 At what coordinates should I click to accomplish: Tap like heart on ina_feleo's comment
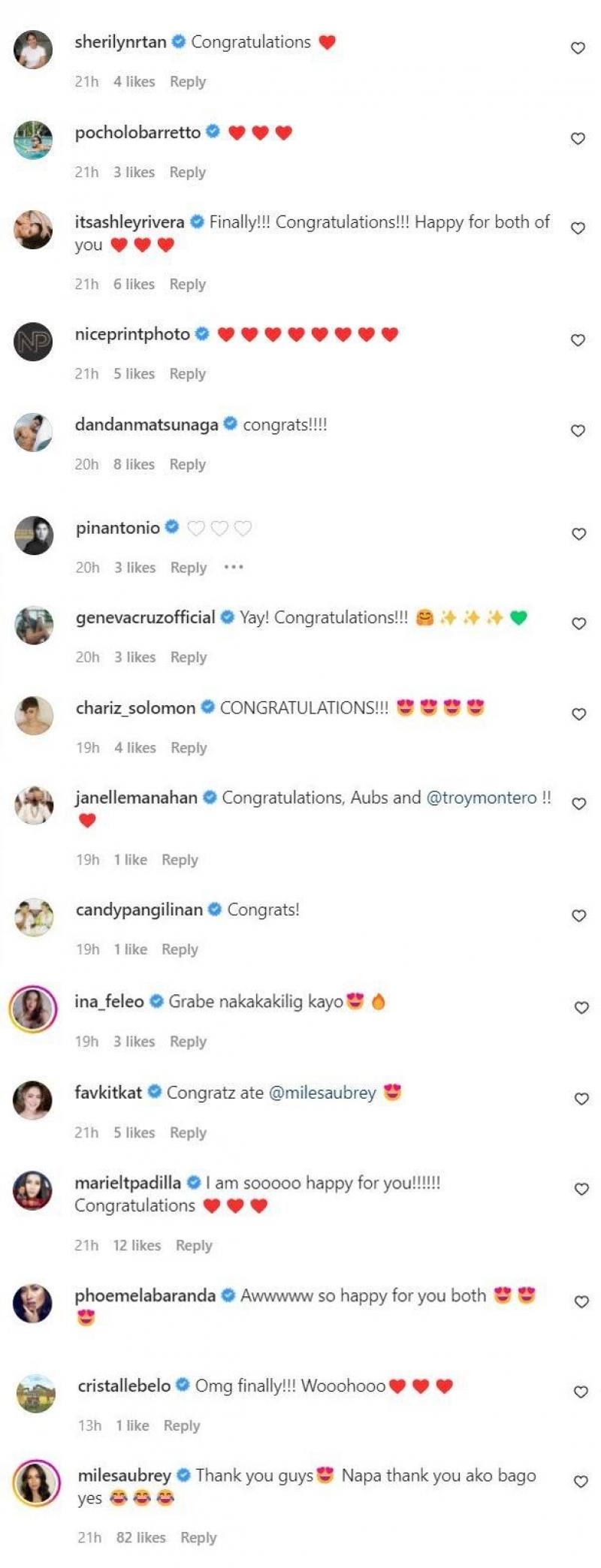[581, 1007]
